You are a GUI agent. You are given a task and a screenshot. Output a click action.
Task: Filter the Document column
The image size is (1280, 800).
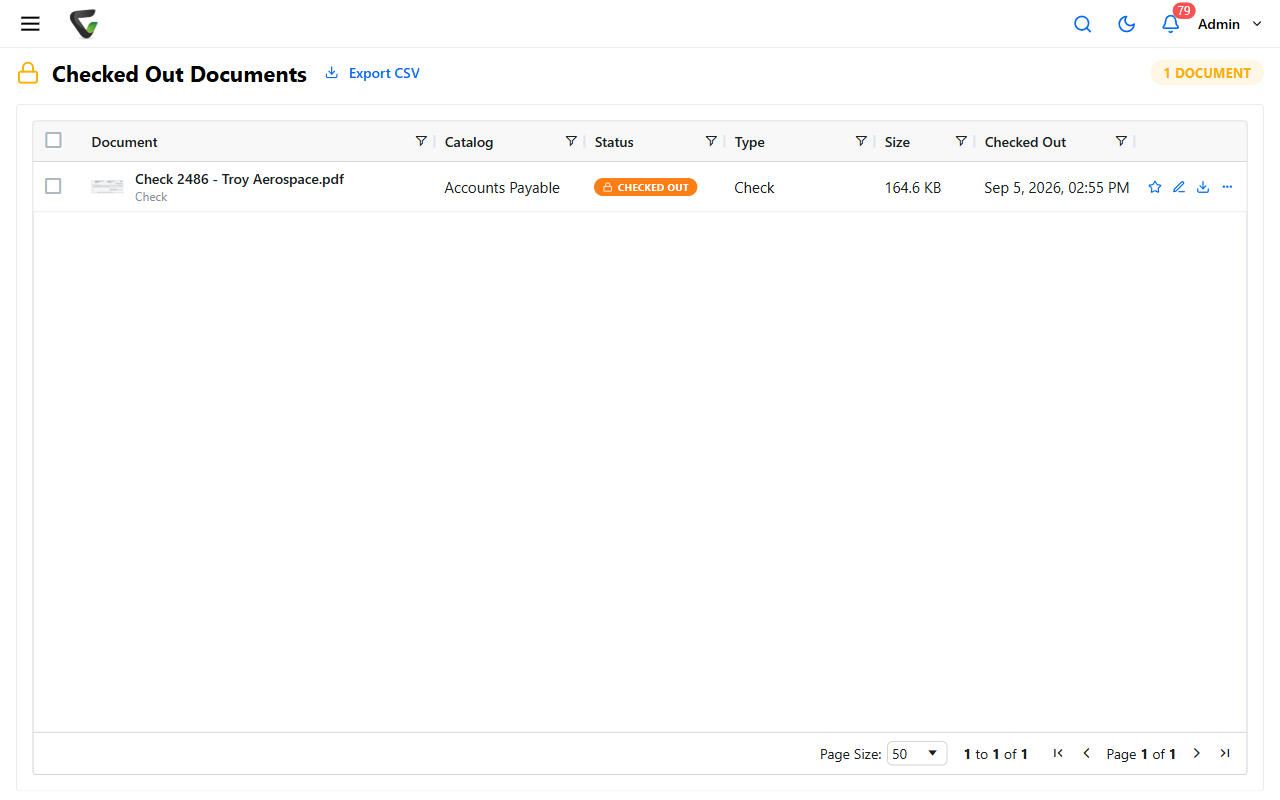click(x=421, y=141)
